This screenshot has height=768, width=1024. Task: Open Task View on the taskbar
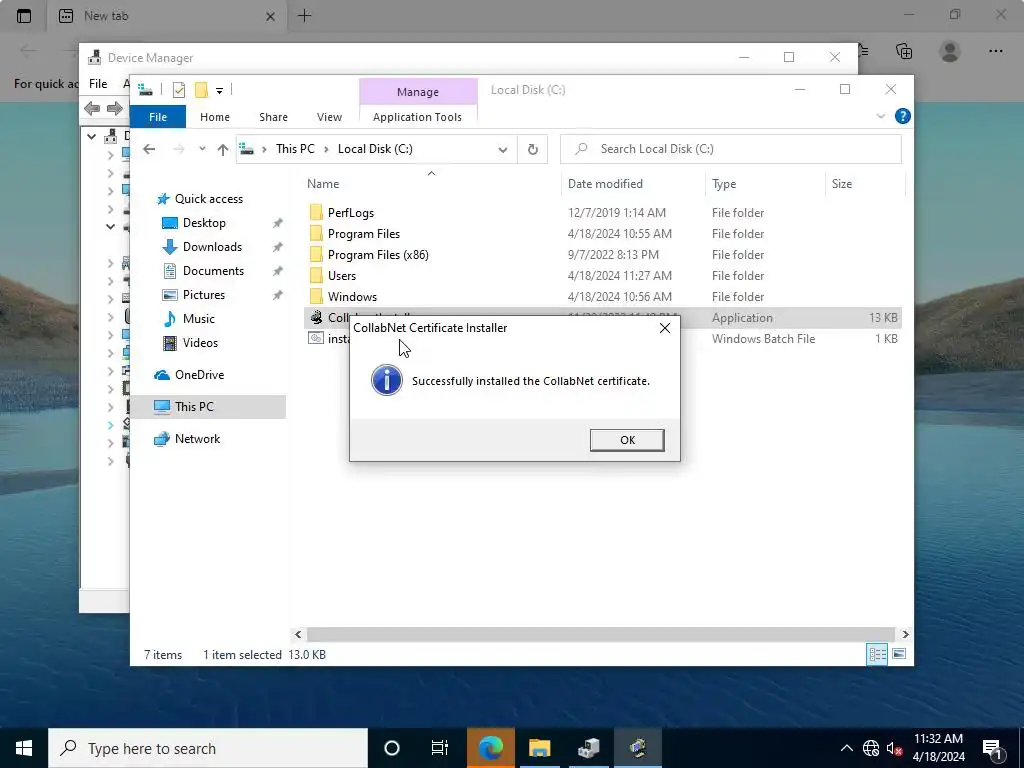click(x=440, y=748)
